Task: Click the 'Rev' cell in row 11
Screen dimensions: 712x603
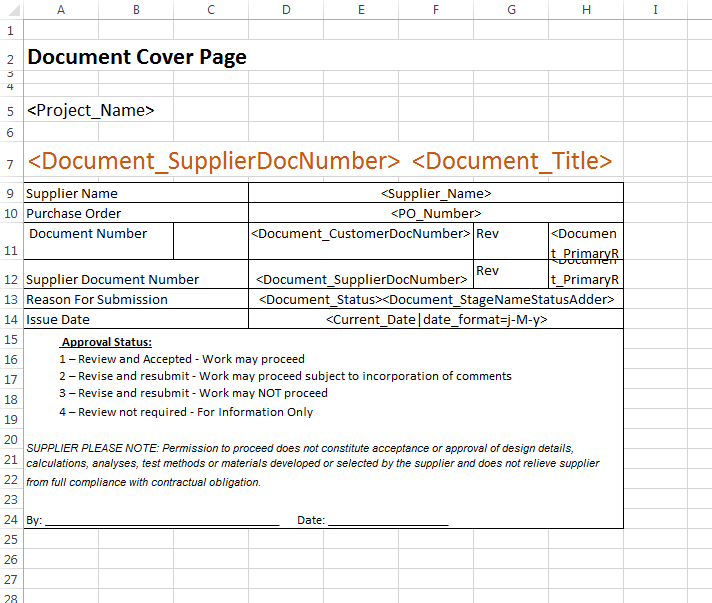Action: [x=511, y=241]
